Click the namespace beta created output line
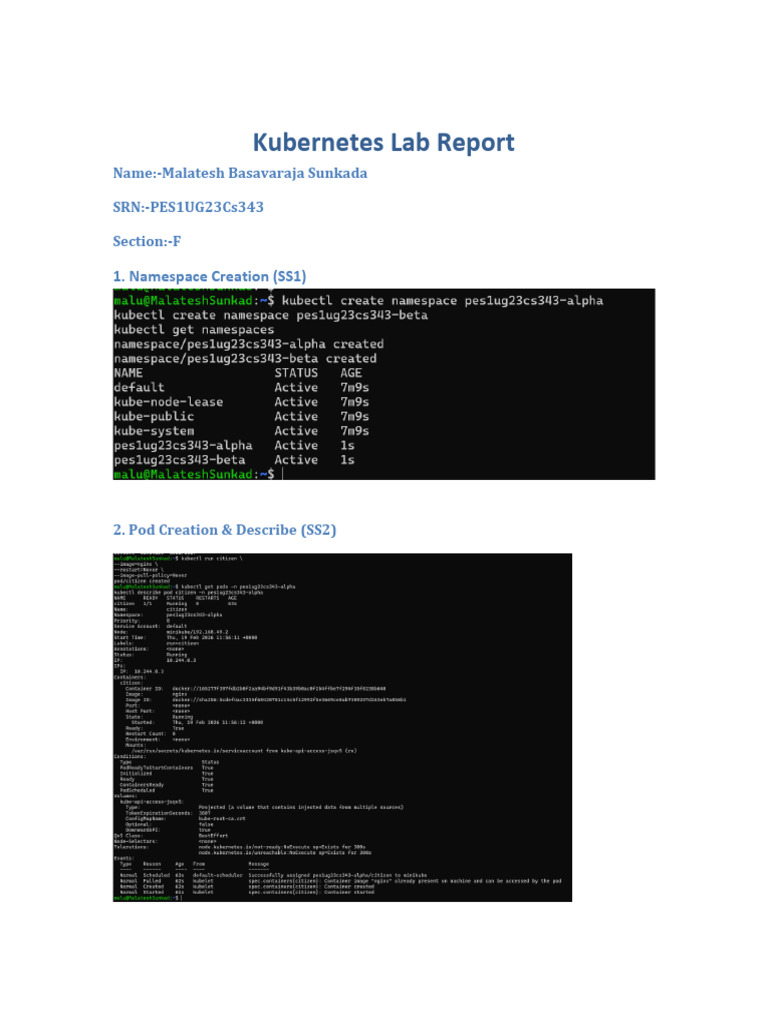 (245, 359)
